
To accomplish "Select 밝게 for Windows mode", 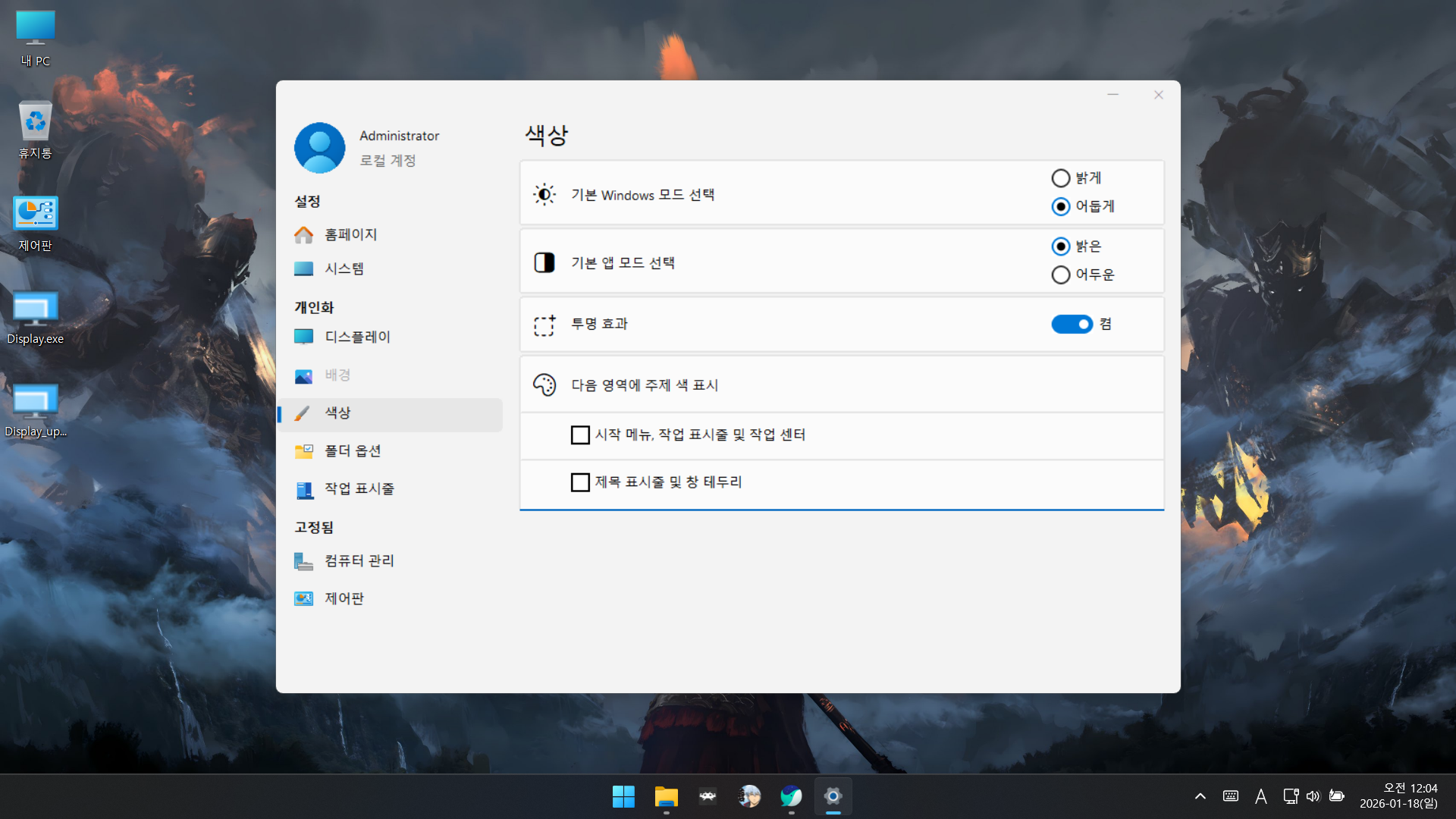I will click(1060, 178).
